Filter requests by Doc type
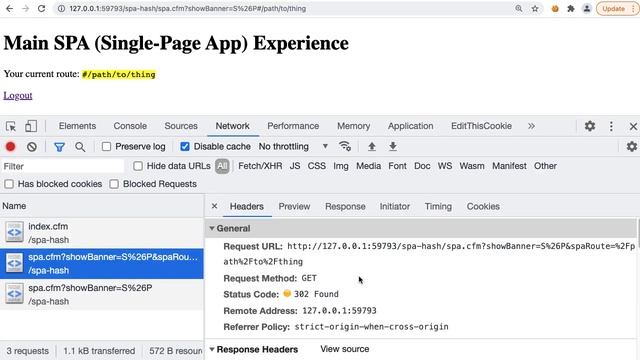Image resolution: width=640 pixels, height=360 pixels. click(x=422, y=166)
